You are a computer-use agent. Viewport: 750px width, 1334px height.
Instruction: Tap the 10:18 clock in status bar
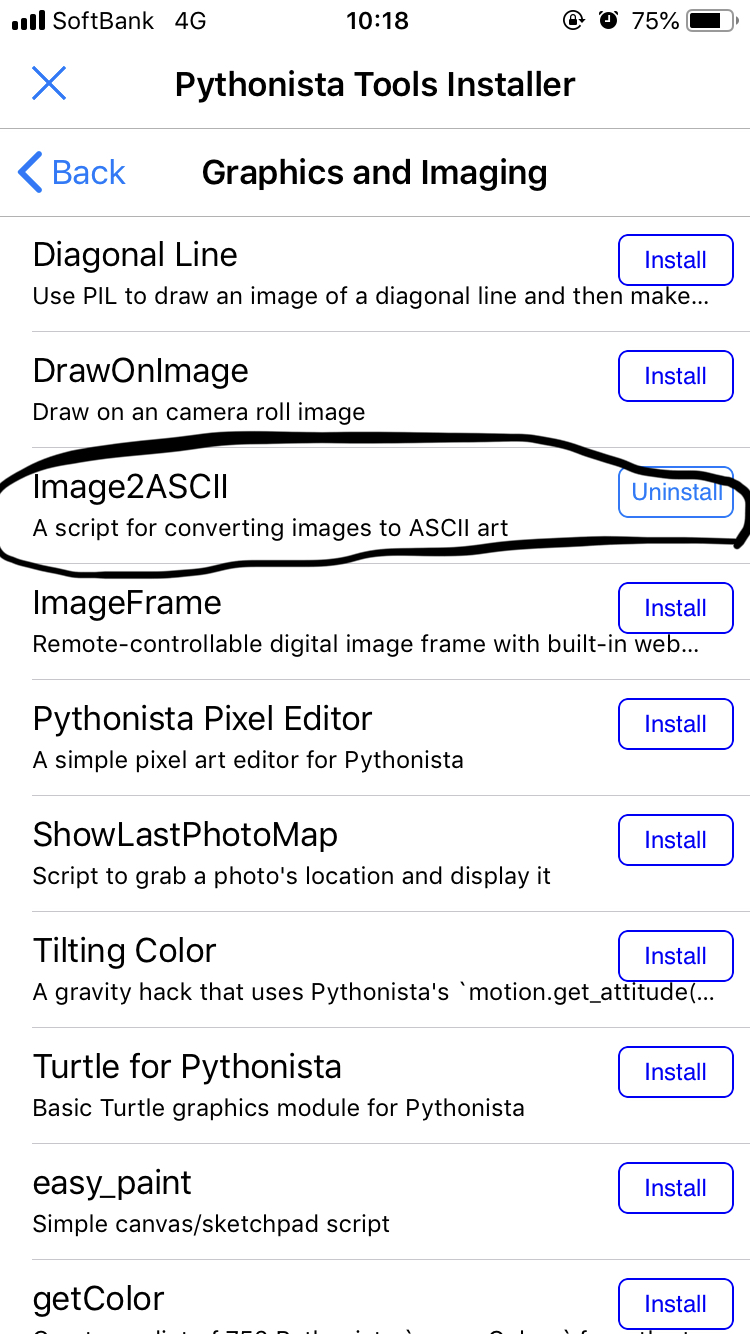(377, 20)
